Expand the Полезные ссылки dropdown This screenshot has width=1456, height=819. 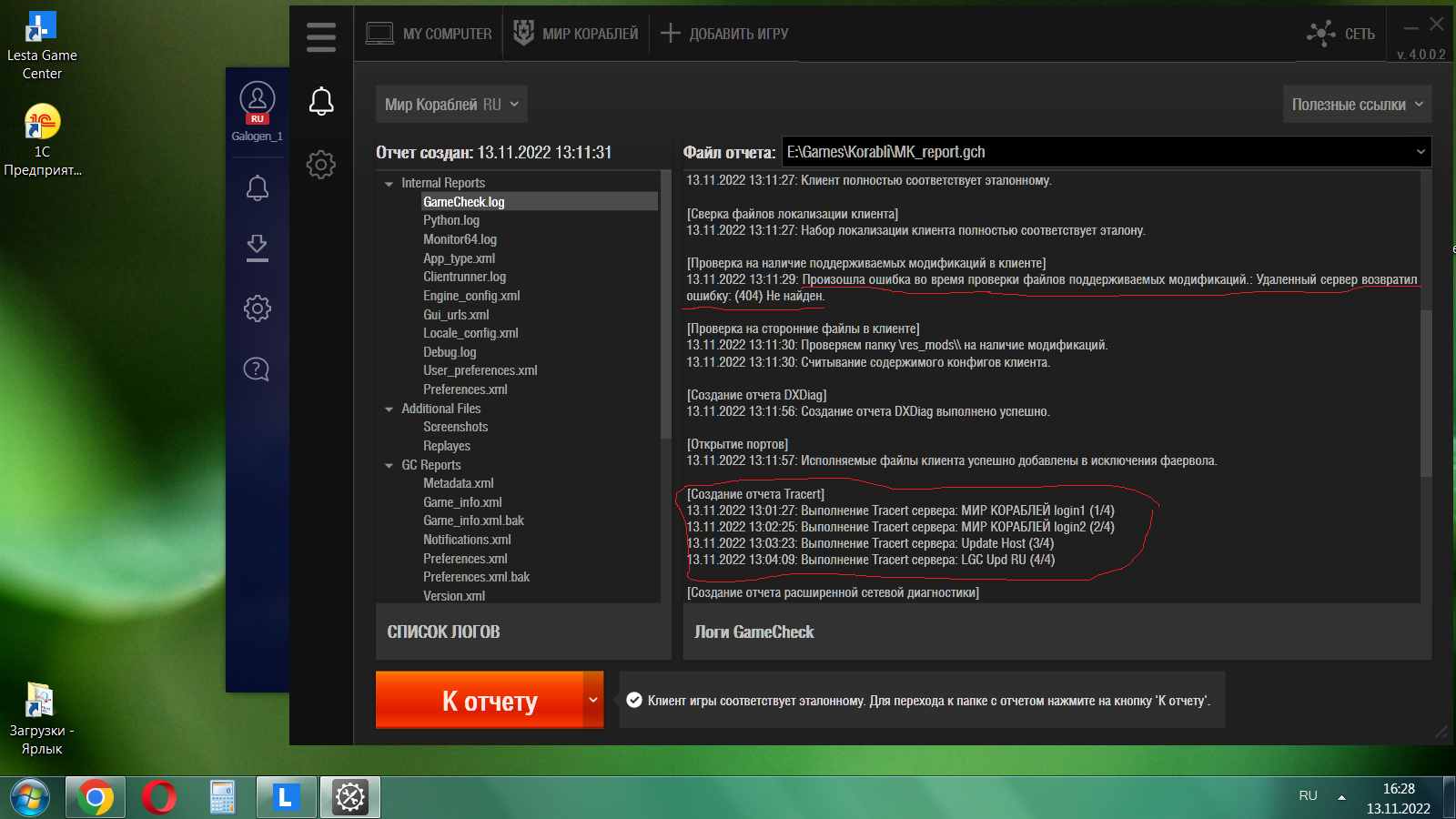pos(1357,105)
